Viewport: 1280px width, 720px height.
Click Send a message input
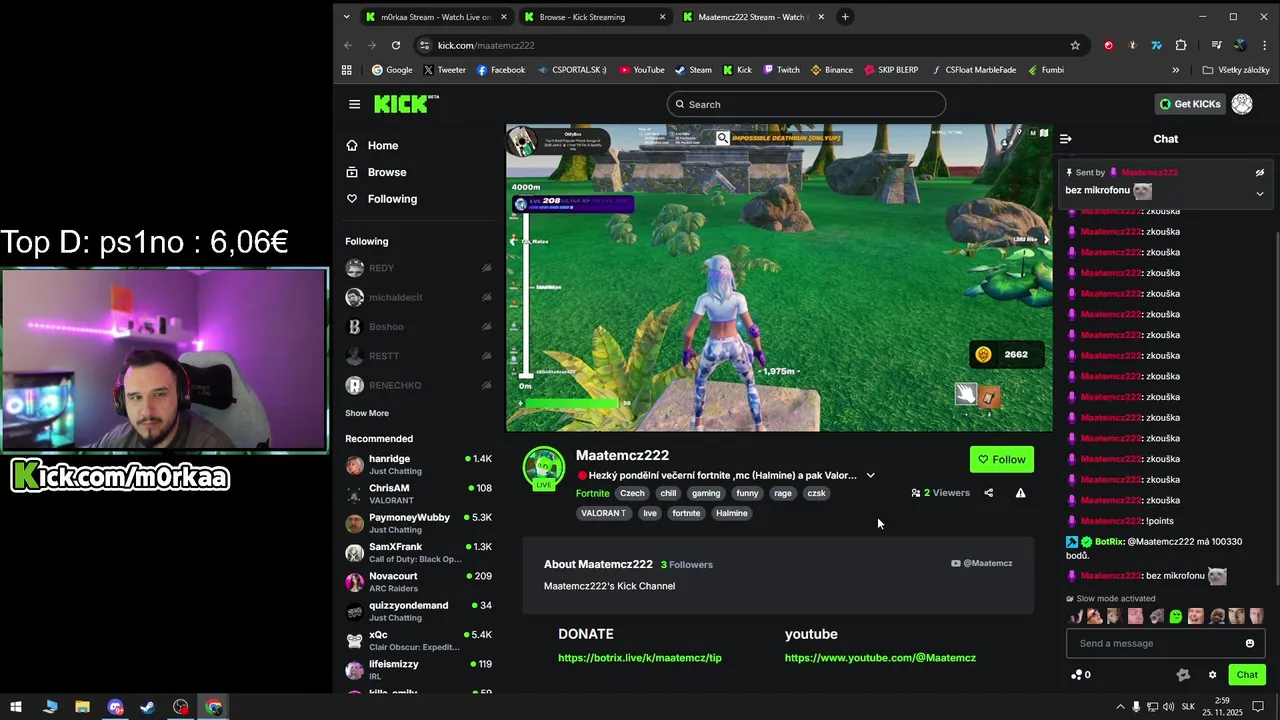tap(1166, 643)
